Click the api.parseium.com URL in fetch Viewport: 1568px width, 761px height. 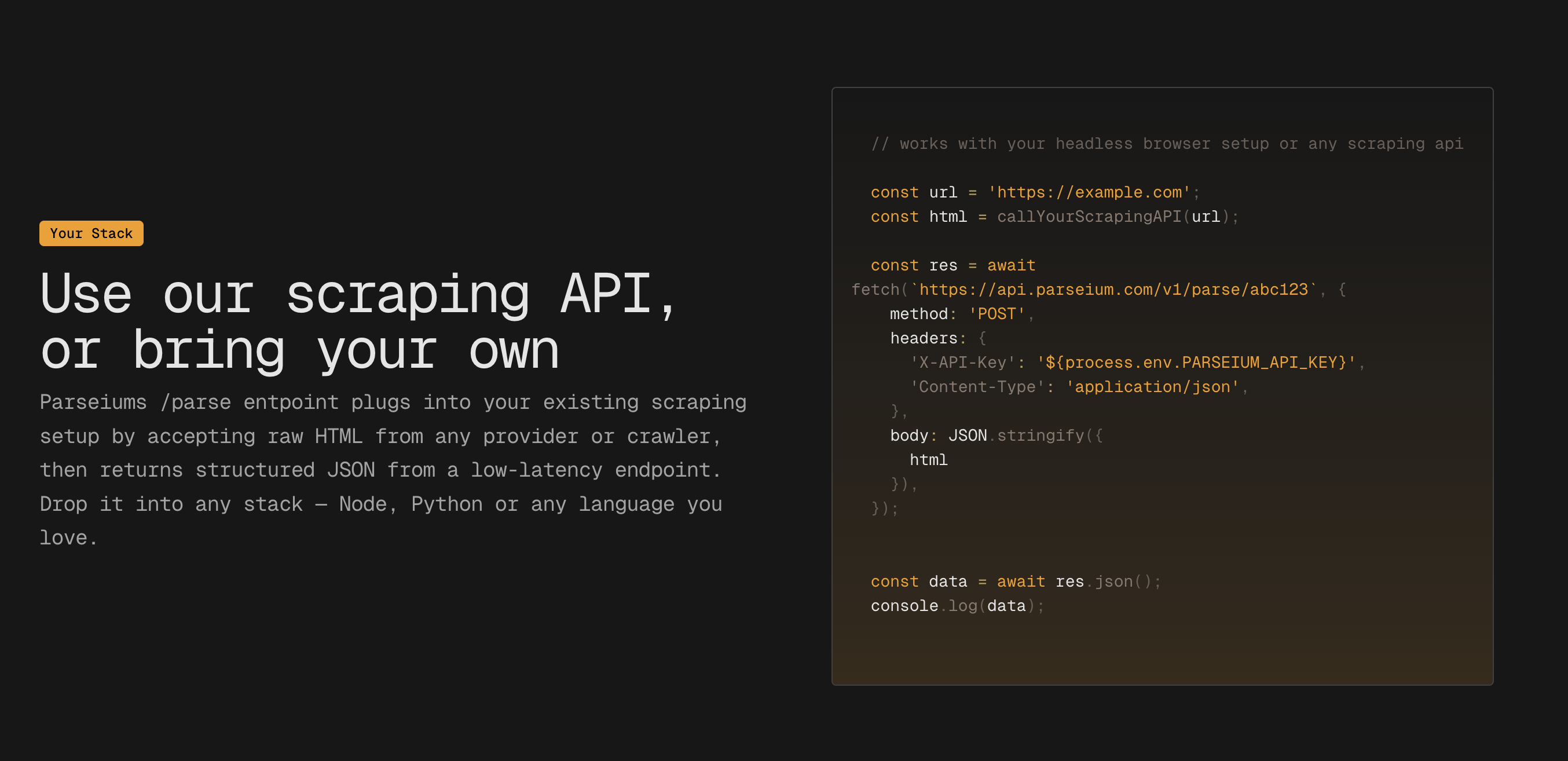(1113, 290)
